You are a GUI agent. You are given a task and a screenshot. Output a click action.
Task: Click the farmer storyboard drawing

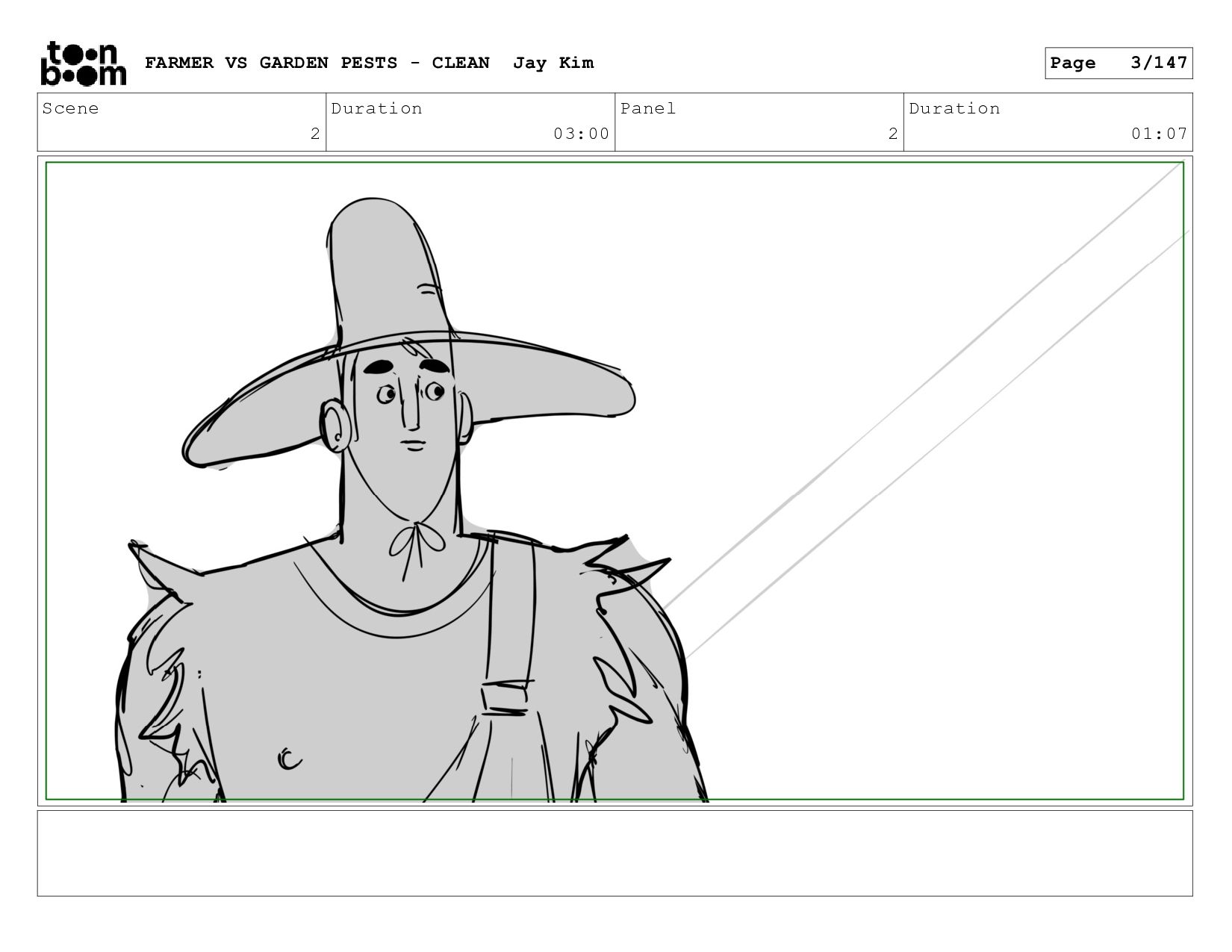615,481
